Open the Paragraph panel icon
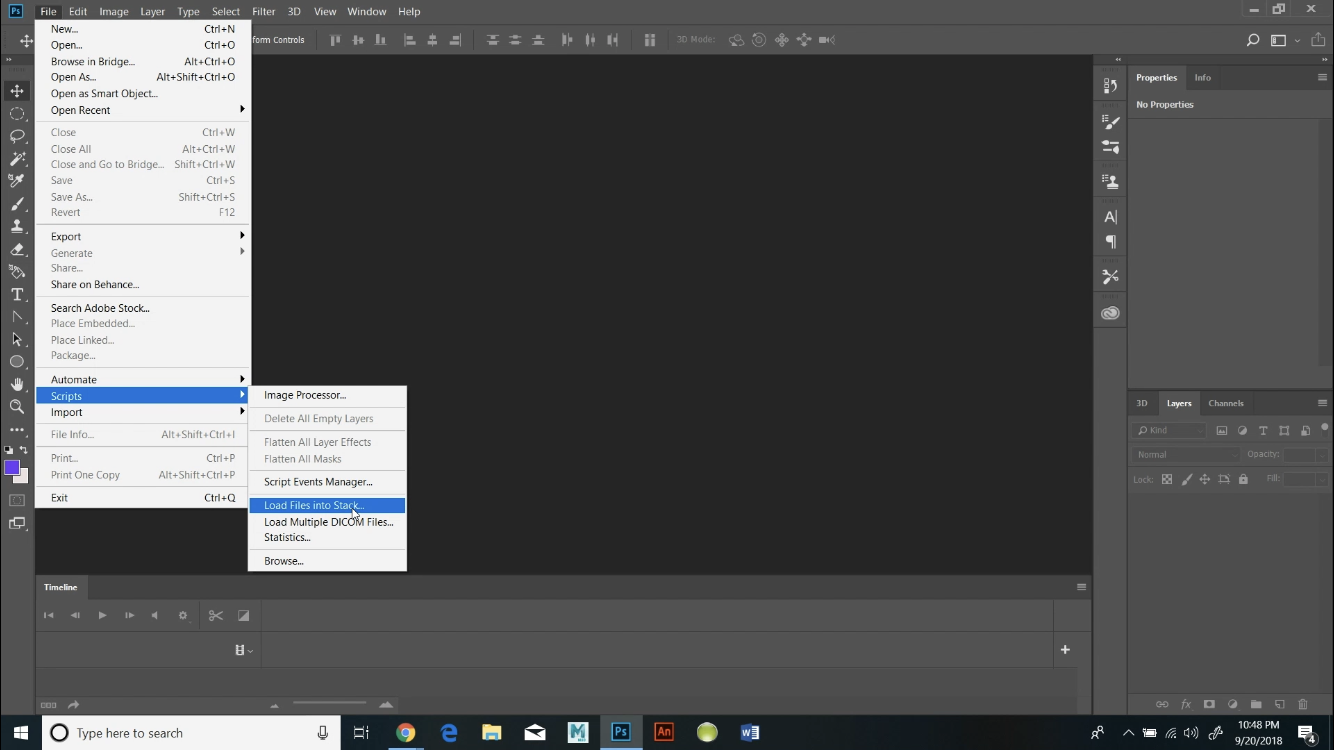The image size is (1334, 750). tap(1110, 242)
